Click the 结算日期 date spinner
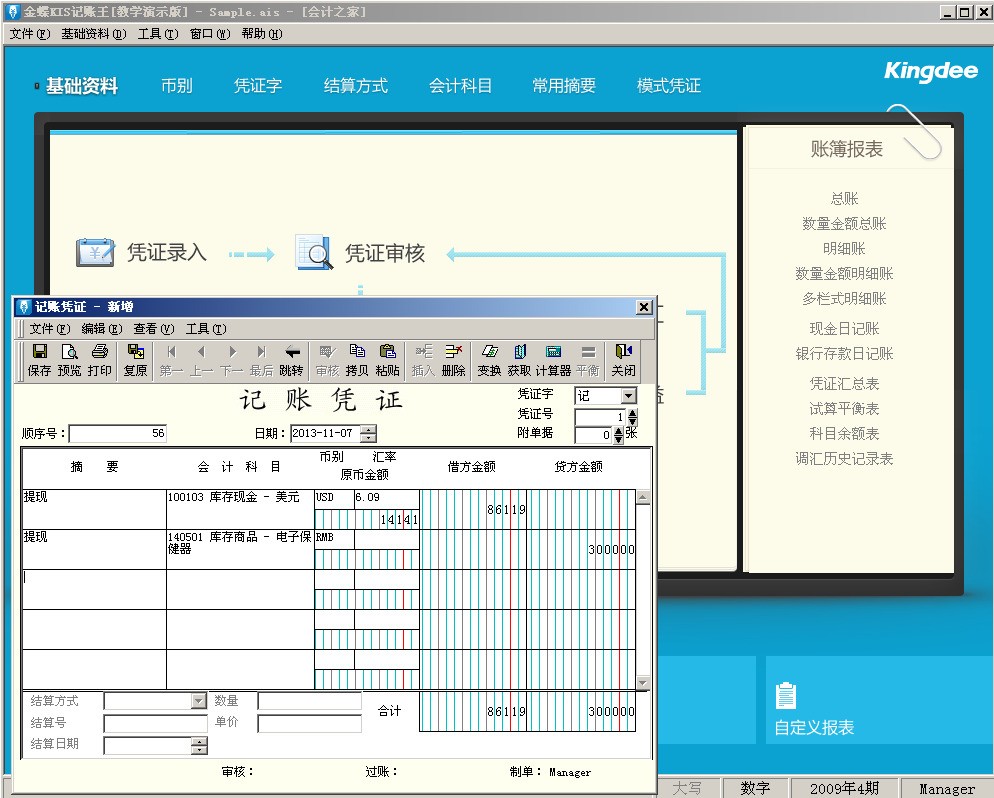Screen dimensions: 994x798 coord(199,746)
